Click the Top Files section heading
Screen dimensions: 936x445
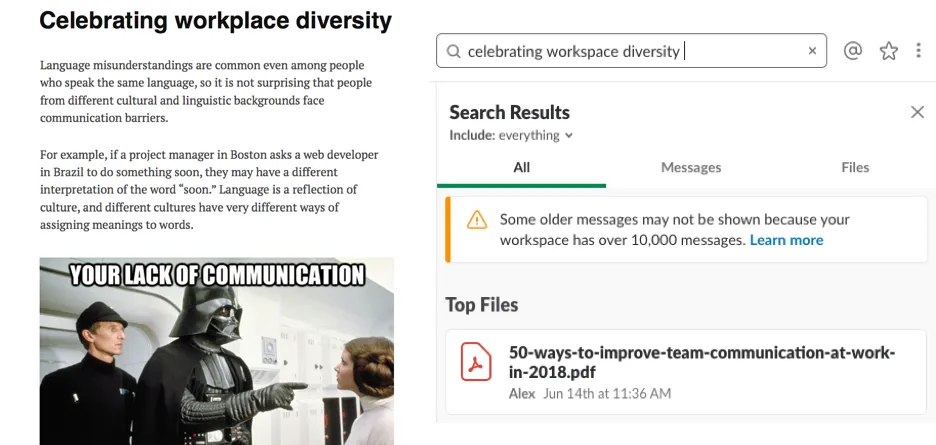pyautogui.click(x=482, y=304)
